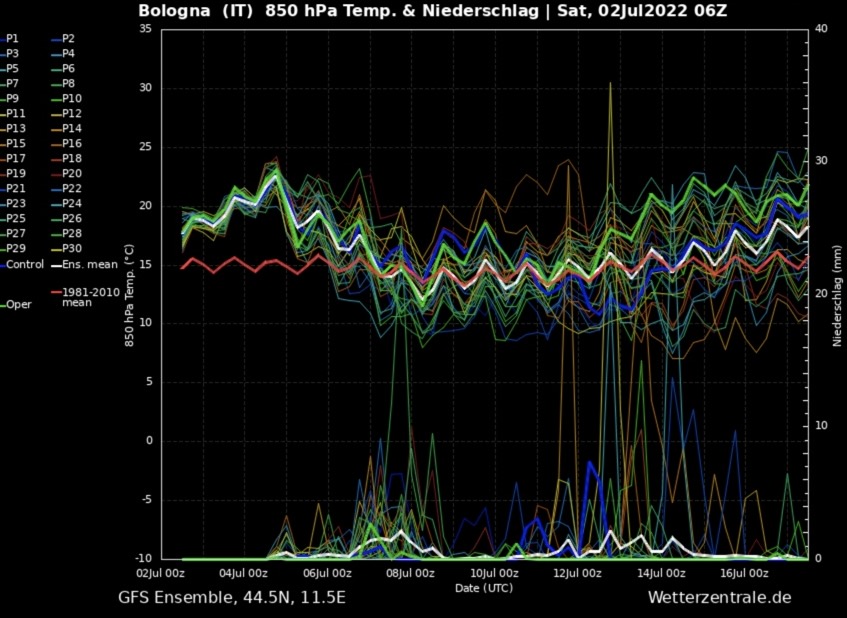Click the 15 tick on temperature axis
This screenshot has width=847, height=618.
146,265
